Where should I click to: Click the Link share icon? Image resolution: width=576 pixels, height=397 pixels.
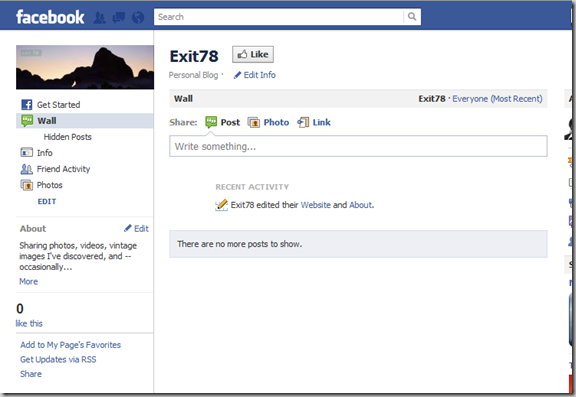[x=303, y=122]
